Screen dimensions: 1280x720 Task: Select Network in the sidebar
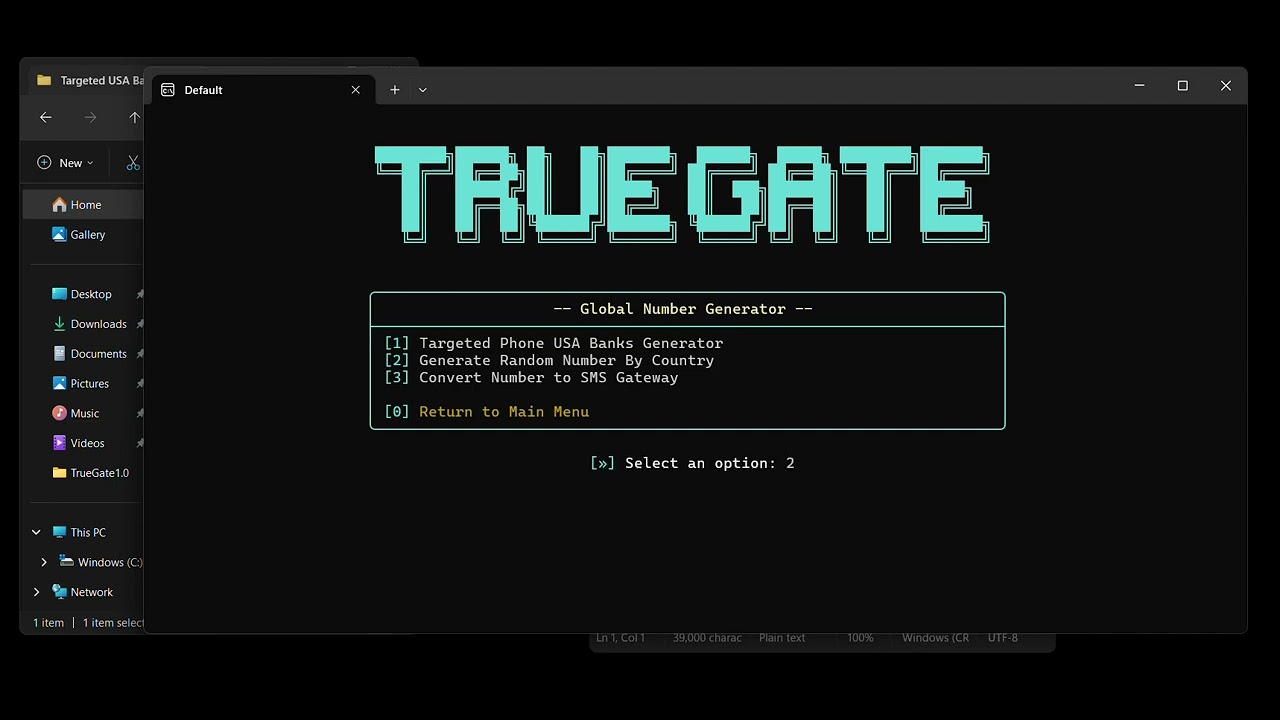pyautogui.click(x=92, y=592)
